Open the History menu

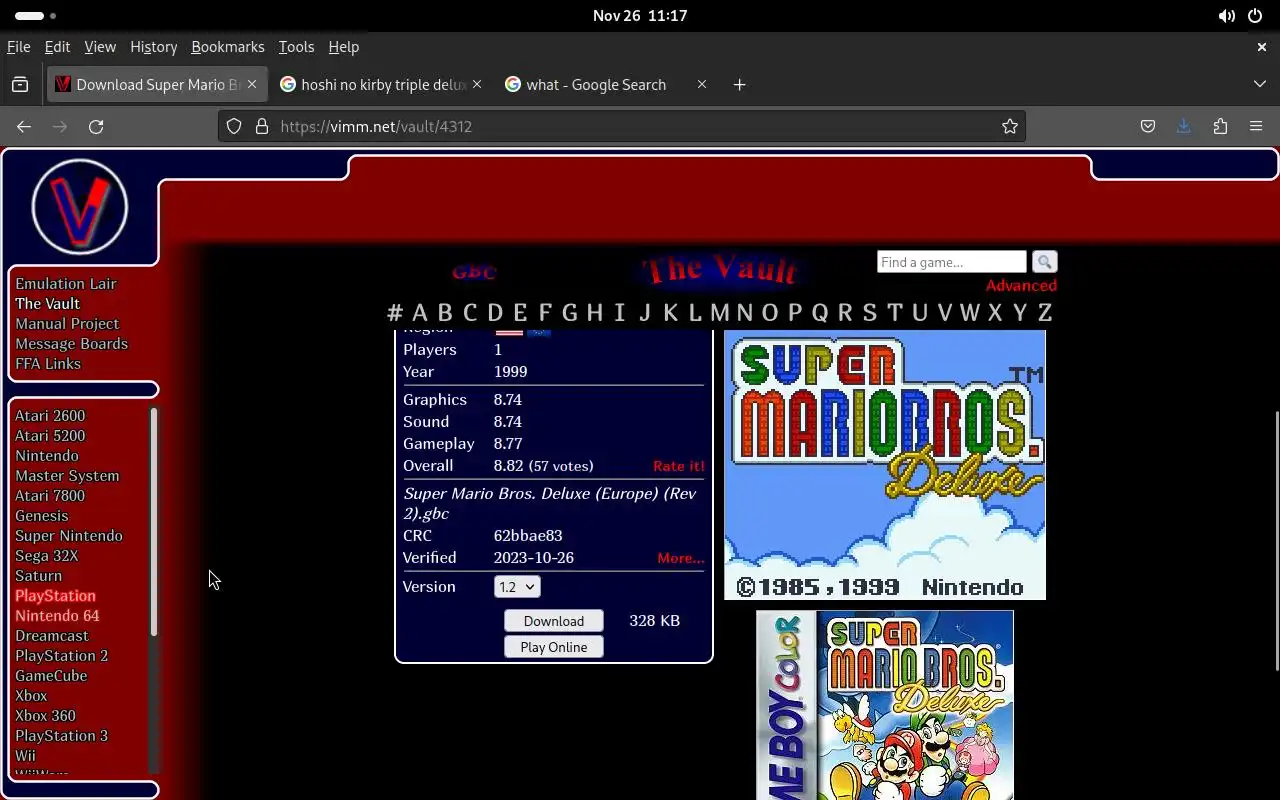[153, 47]
